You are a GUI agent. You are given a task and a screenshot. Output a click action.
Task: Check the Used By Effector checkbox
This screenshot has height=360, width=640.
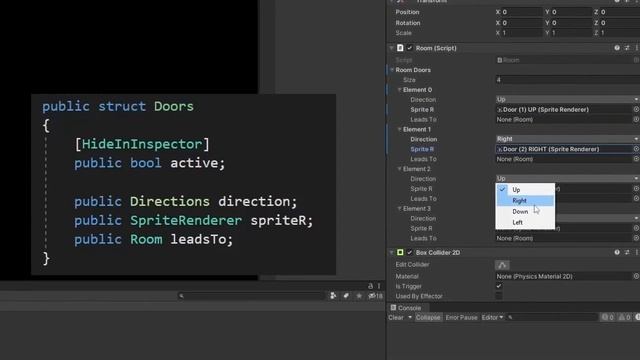point(499,296)
